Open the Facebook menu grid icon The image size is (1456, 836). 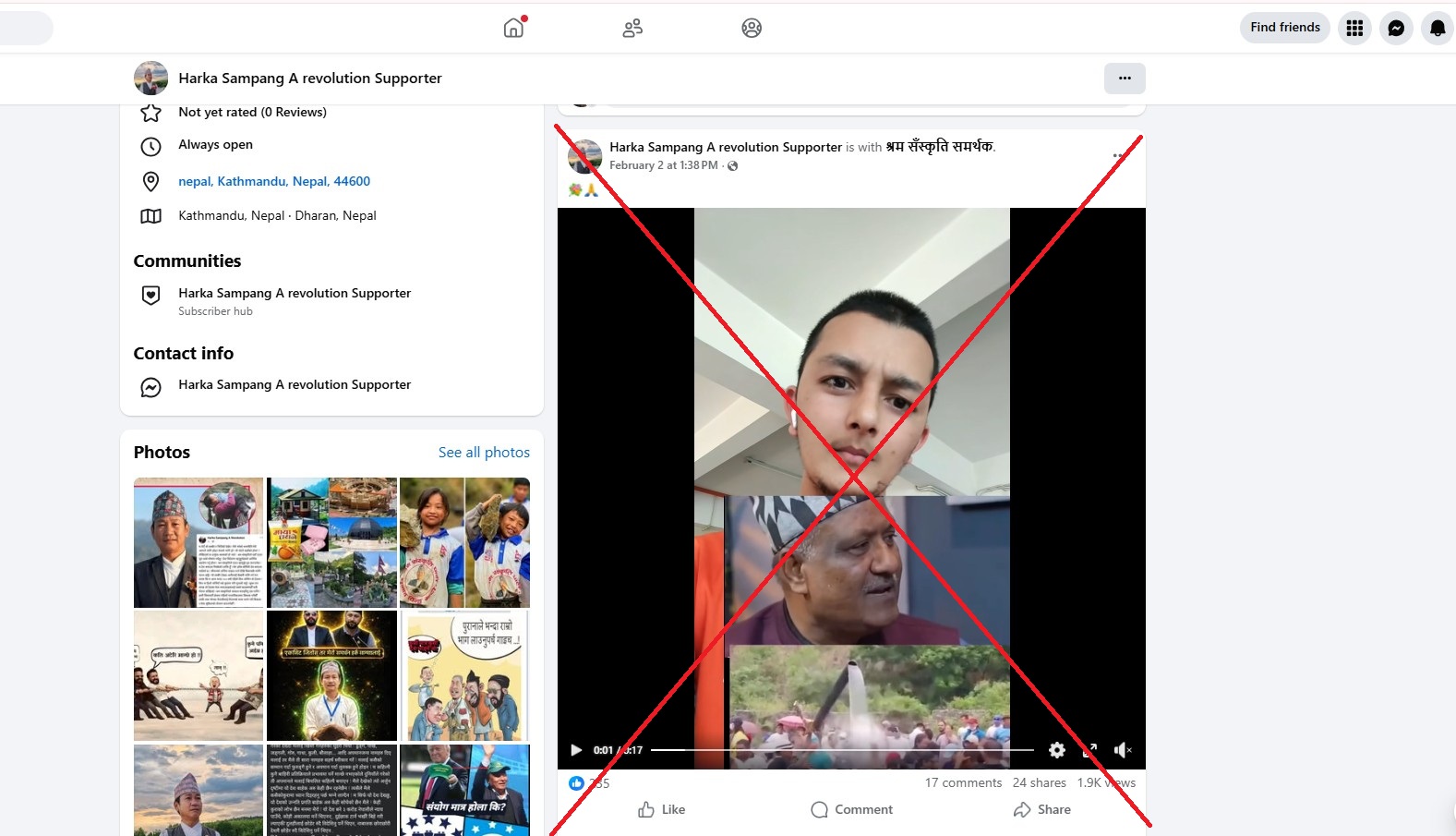pyautogui.click(x=1354, y=28)
